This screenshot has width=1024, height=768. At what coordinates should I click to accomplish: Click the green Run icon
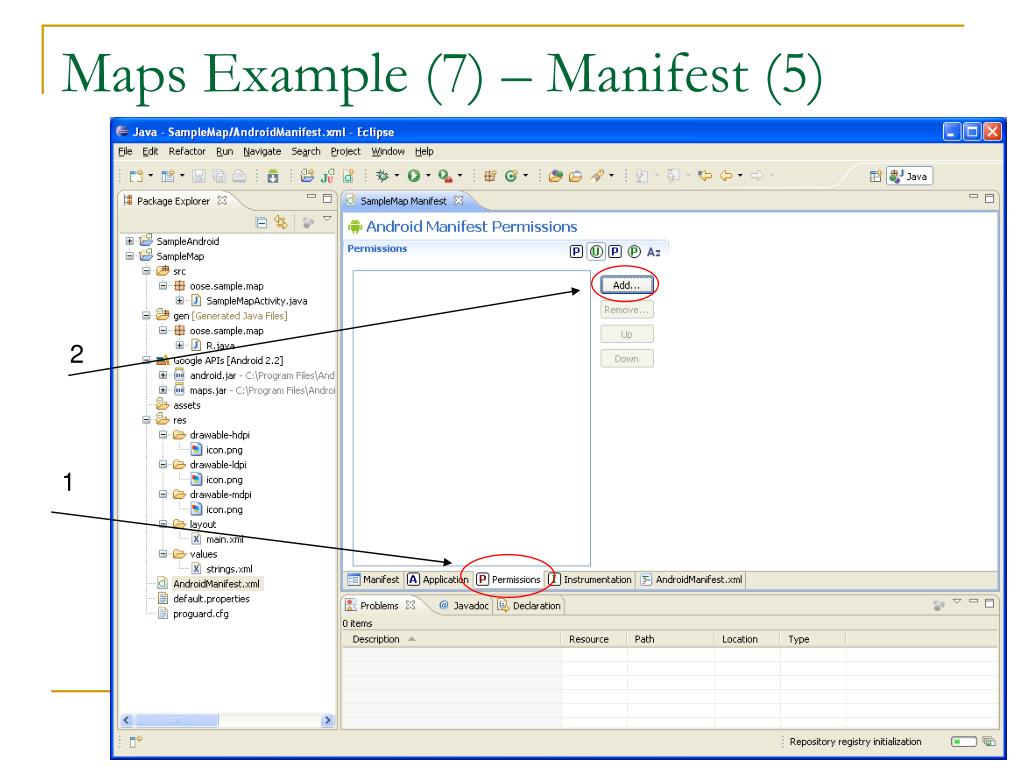coord(414,176)
